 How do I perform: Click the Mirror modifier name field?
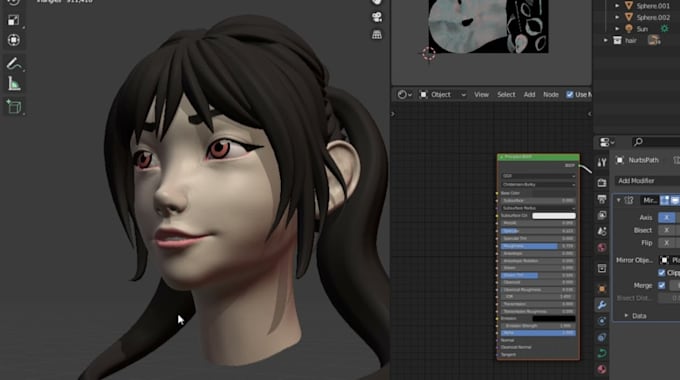tap(649, 200)
